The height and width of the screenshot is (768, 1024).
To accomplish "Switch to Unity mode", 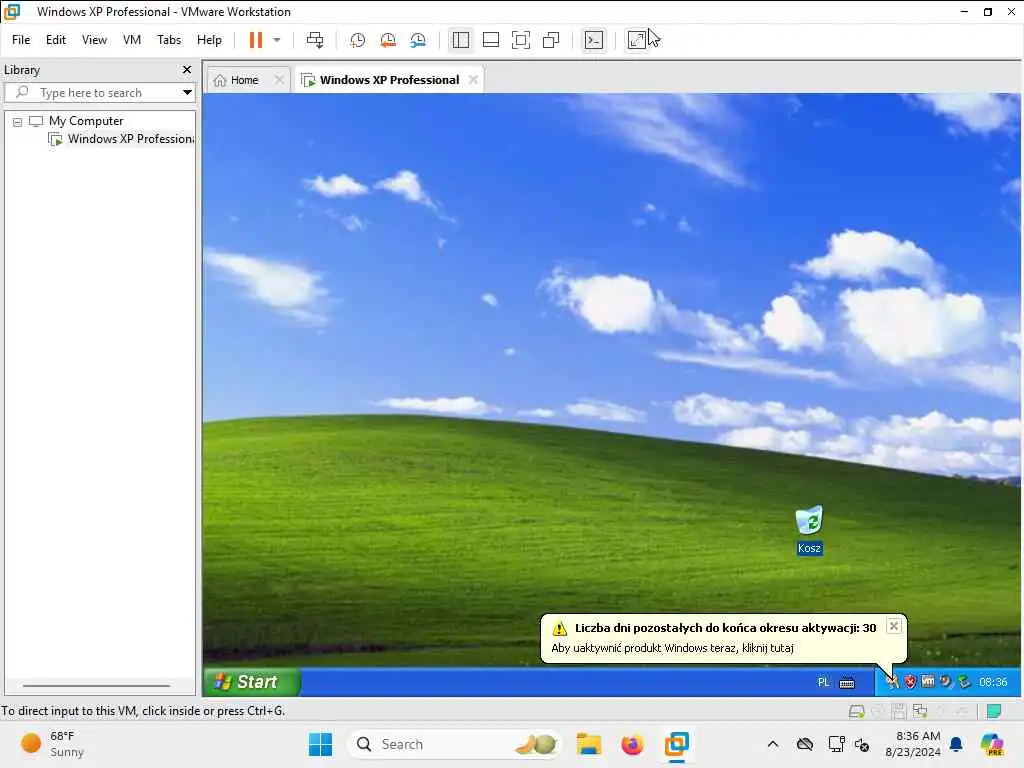I will click(551, 40).
